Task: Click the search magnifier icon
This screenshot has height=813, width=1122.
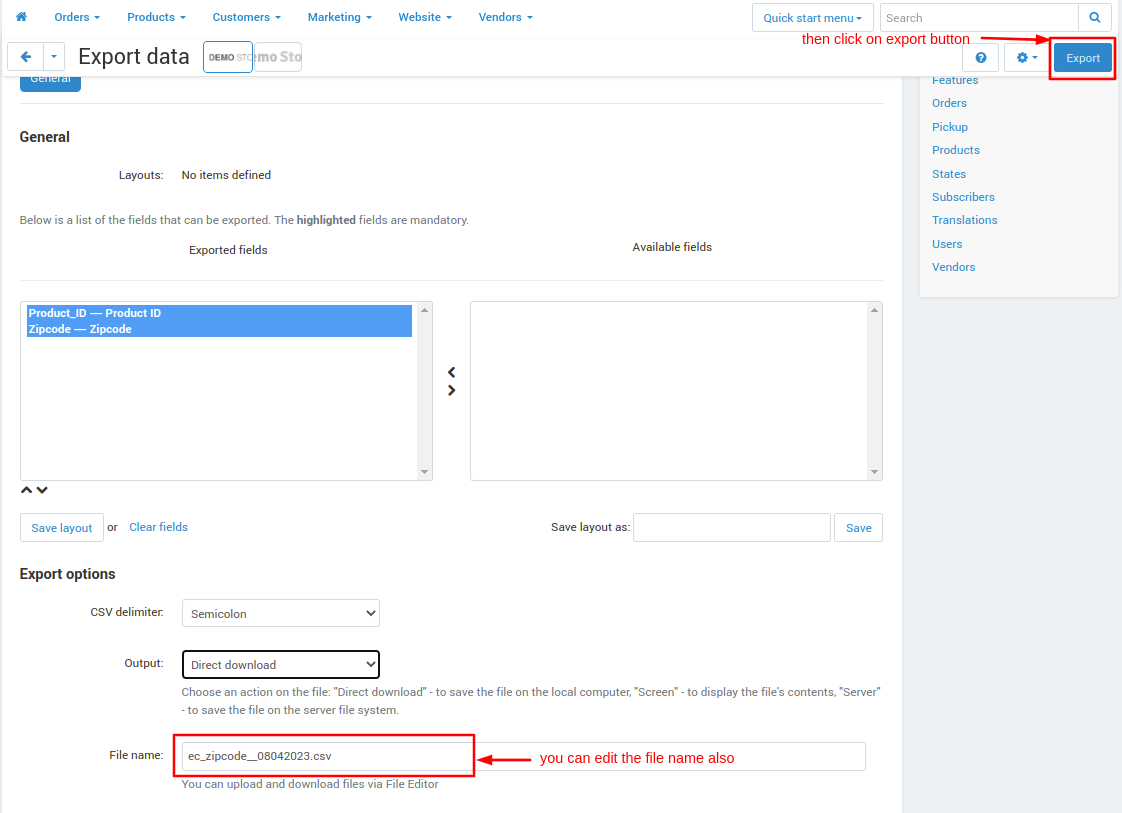Action: pyautogui.click(x=1095, y=18)
